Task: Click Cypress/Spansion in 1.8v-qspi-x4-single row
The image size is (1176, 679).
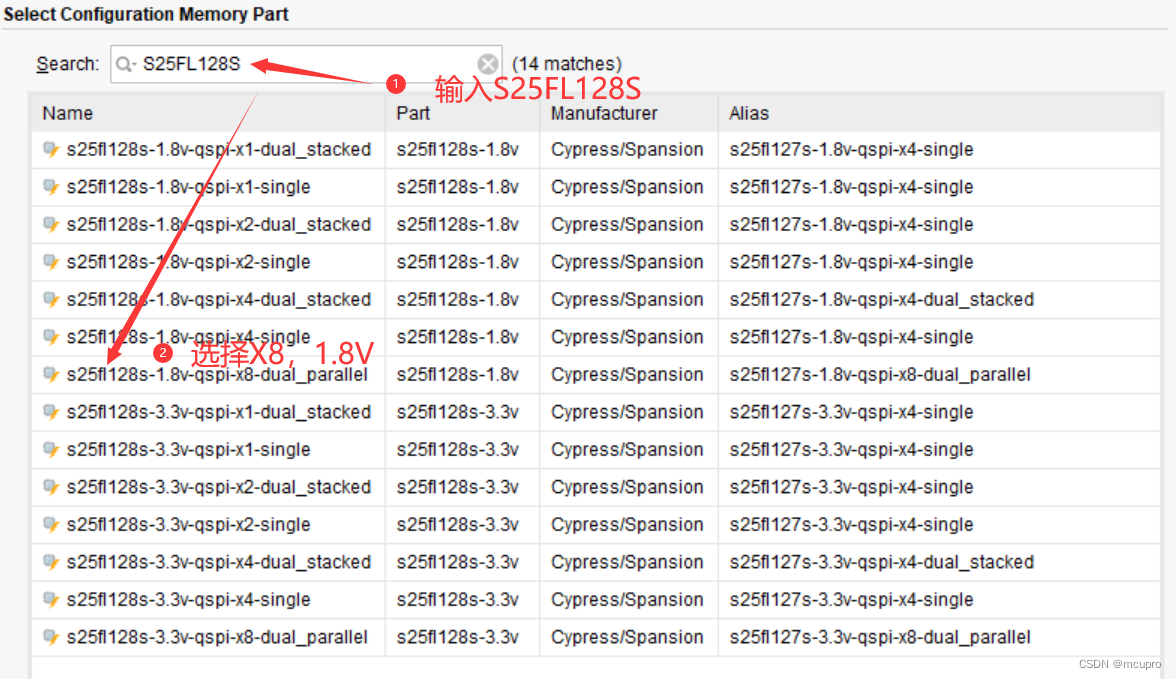Action: point(627,337)
